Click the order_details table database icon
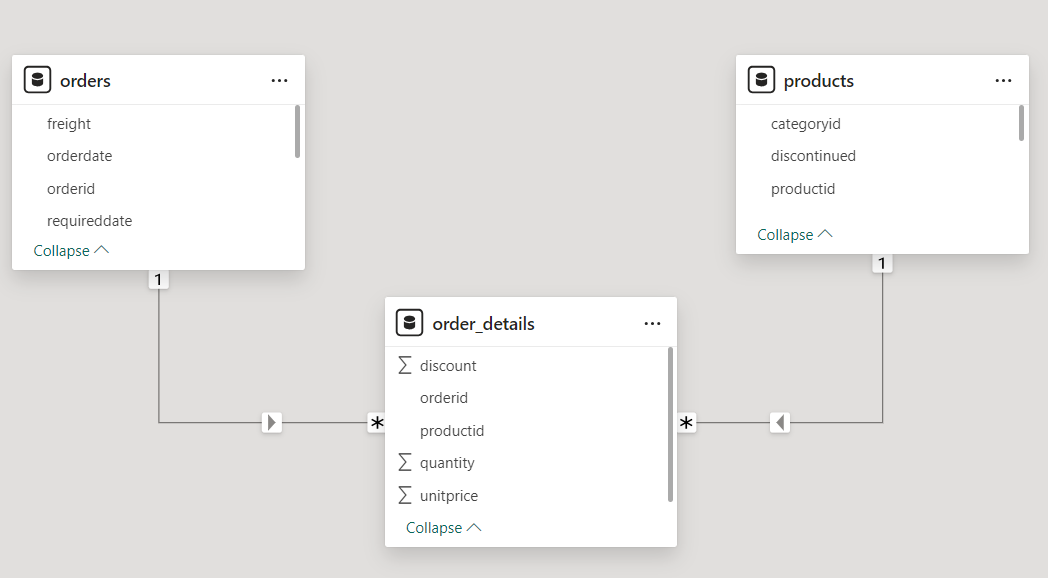Viewport: 1048px width, 578px height. coord(409,323)
